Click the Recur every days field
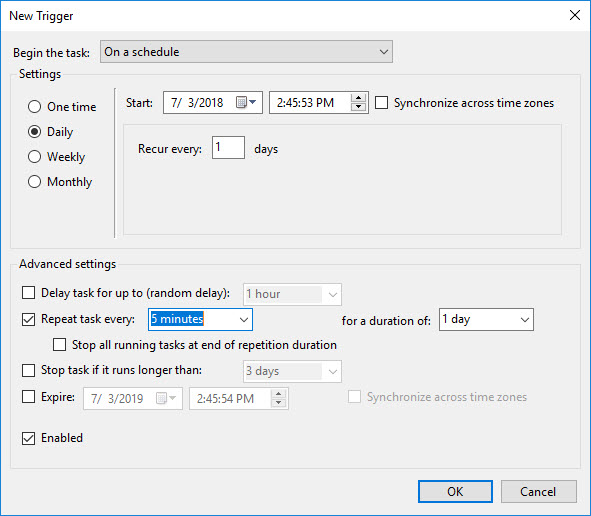The height and width of the screenshot is (516, 591). (x=228, y=147)
